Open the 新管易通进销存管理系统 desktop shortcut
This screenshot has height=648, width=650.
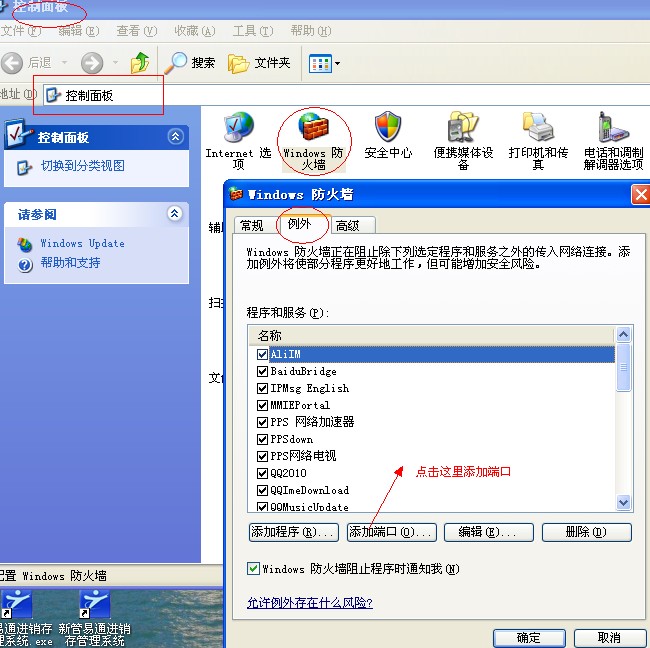pos(95,619)
